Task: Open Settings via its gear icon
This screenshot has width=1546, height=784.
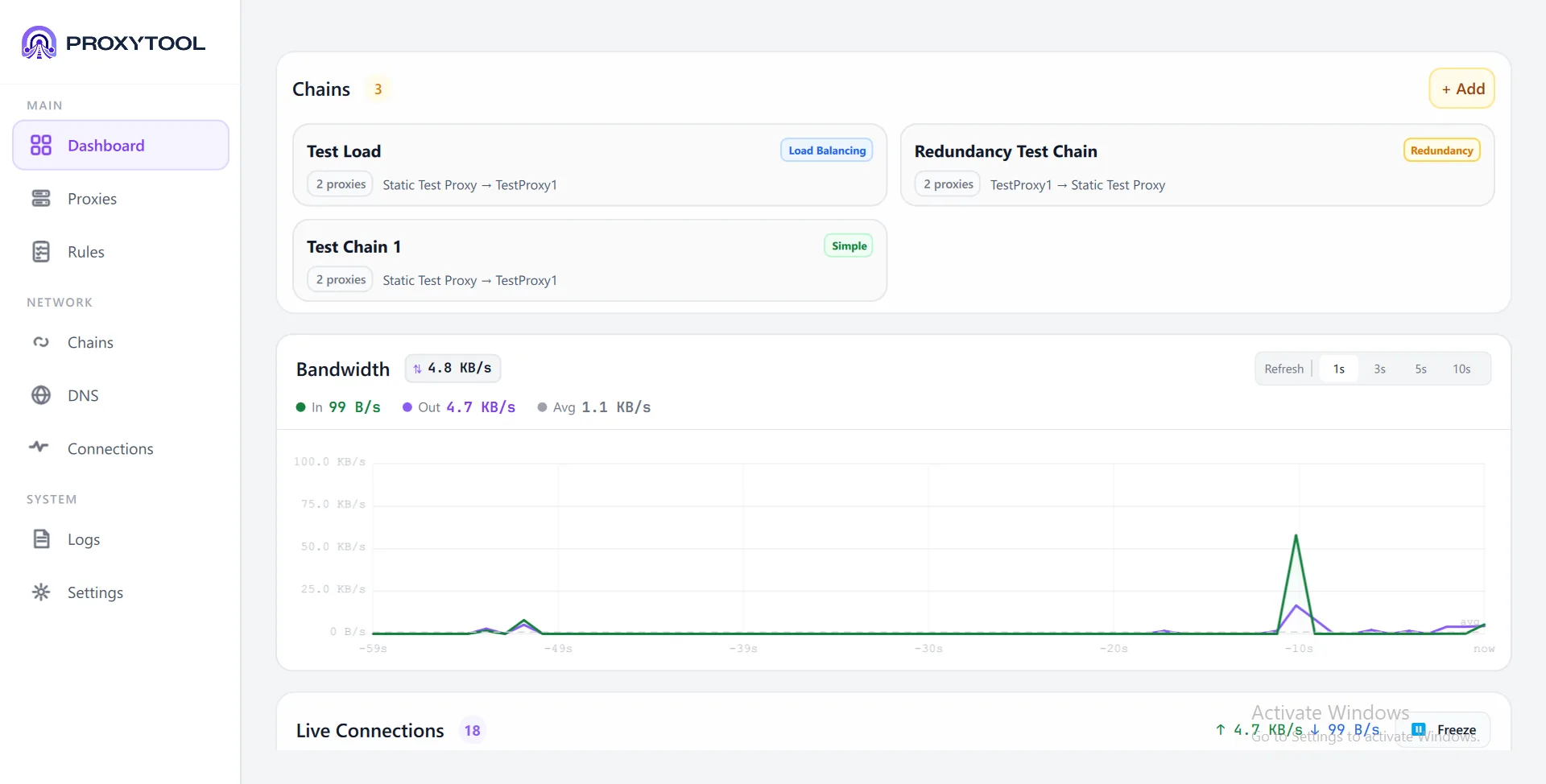Action: tap(41, 592)
